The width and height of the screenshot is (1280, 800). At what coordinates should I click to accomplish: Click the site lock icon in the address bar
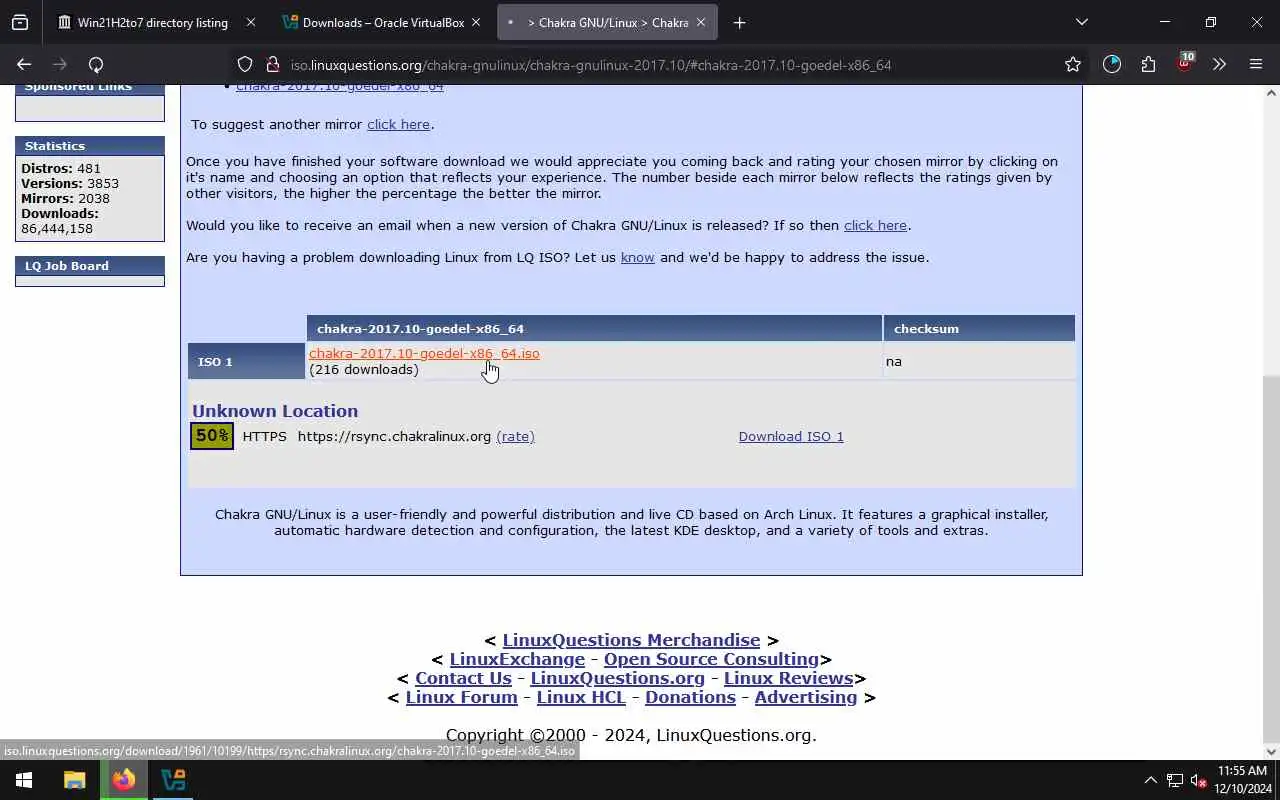[272, 64]
